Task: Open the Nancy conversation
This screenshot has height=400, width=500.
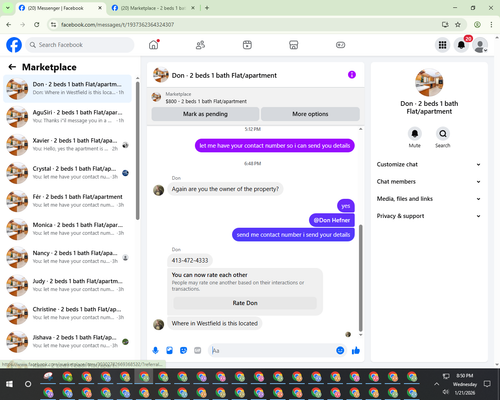Action: point(67,257)
